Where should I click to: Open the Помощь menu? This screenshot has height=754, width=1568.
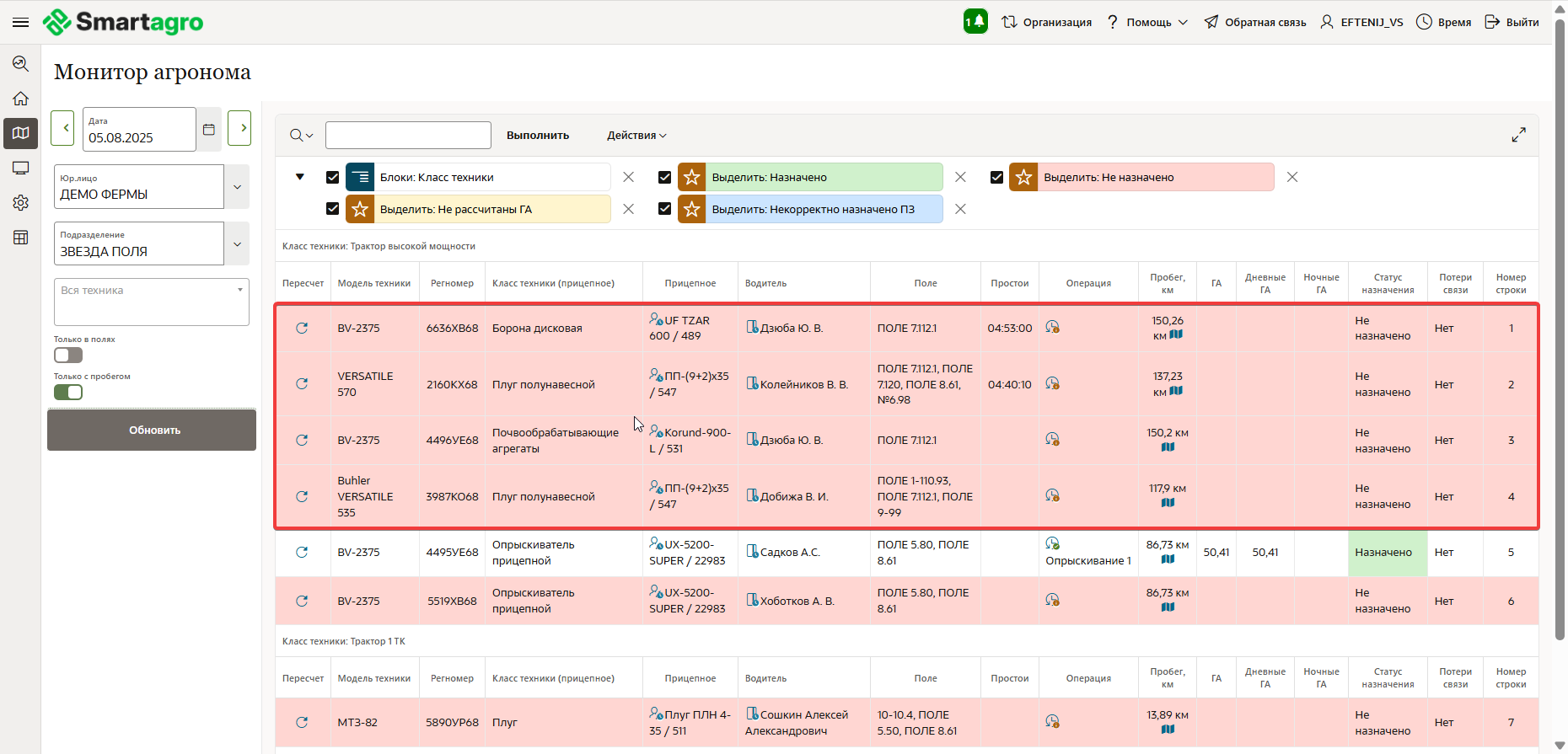click(x=1148, y=22)
